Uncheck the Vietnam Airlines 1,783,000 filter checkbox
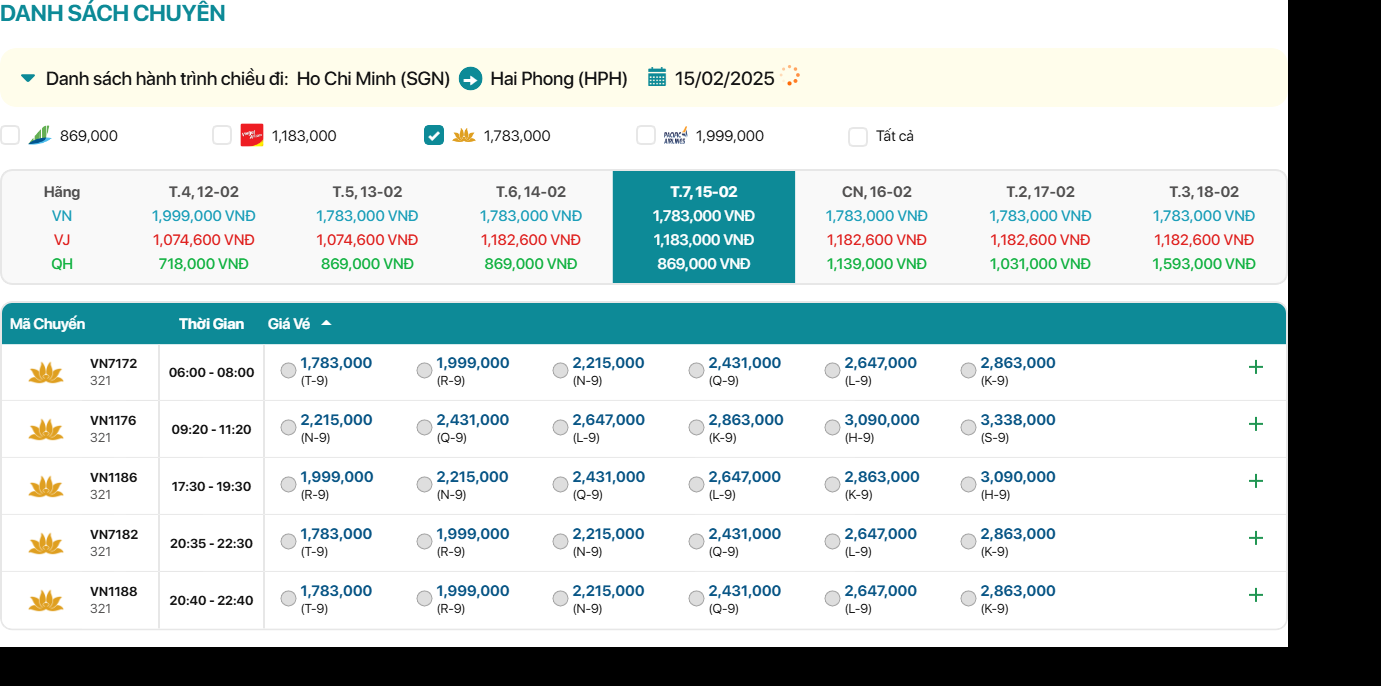Screen dimensions: 1381x686 (434, 136)
